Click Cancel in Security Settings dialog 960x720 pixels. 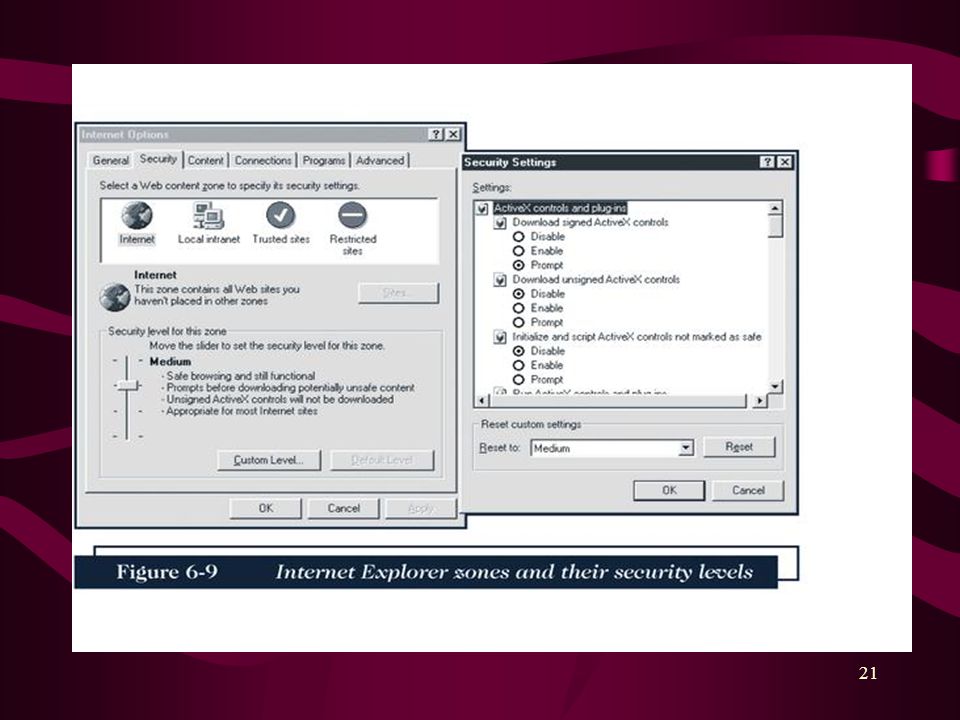pos(748,490)
